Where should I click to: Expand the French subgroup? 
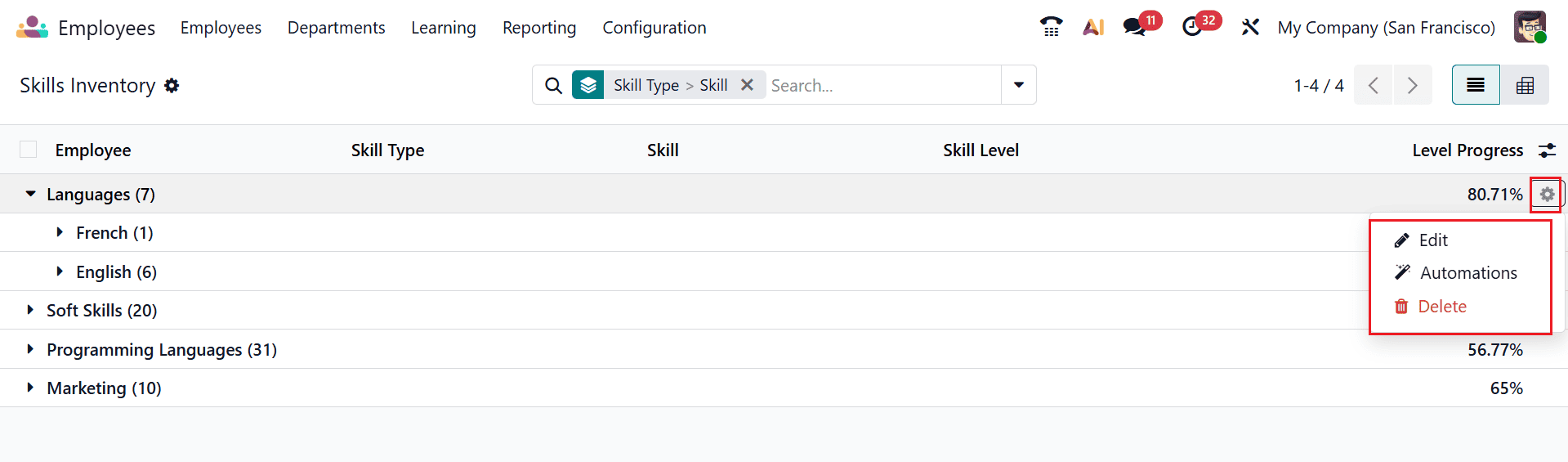click(x=60, y=232)
